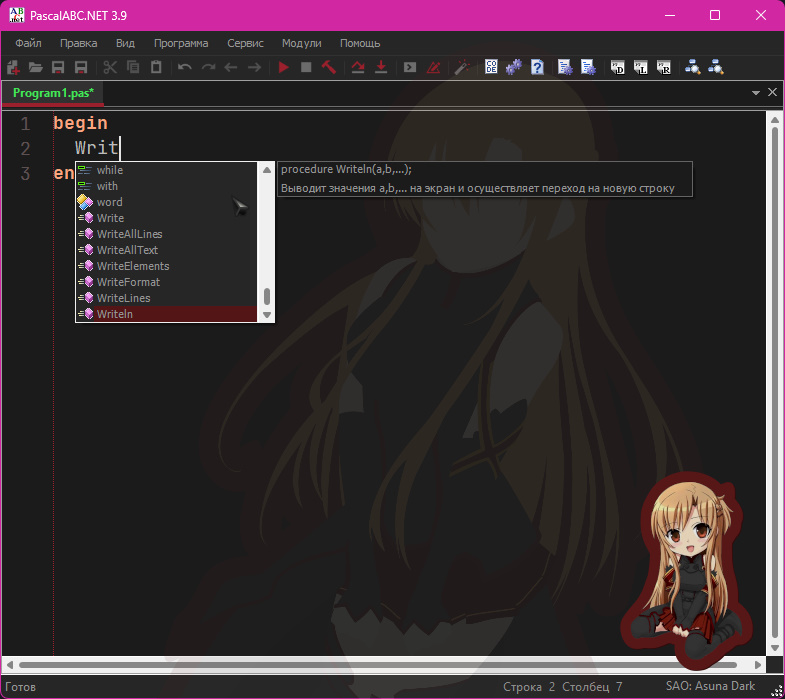Image resolution: width=785 pixels, height=699 pixels.
Task: Click the first search class-tree icon
Action: coord(693,67)
